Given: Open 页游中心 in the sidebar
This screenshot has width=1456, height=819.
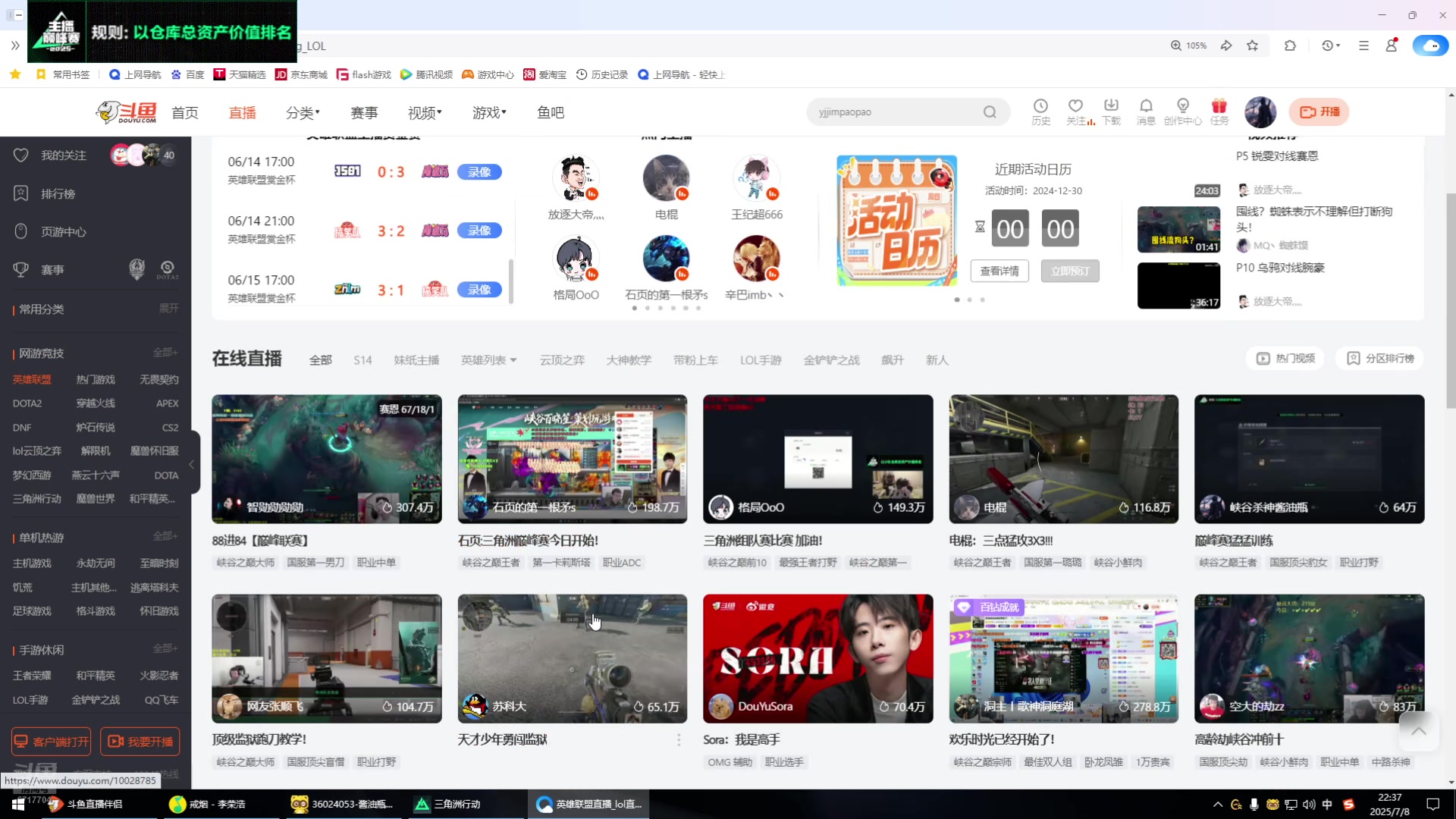Looking at the screenshot, I should [x=64, y=232].
